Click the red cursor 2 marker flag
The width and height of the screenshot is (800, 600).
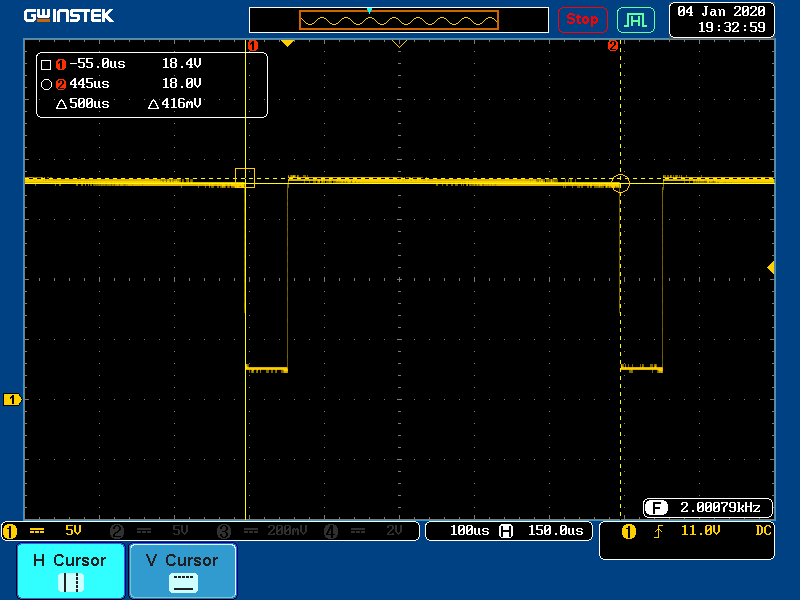[613, 45]
